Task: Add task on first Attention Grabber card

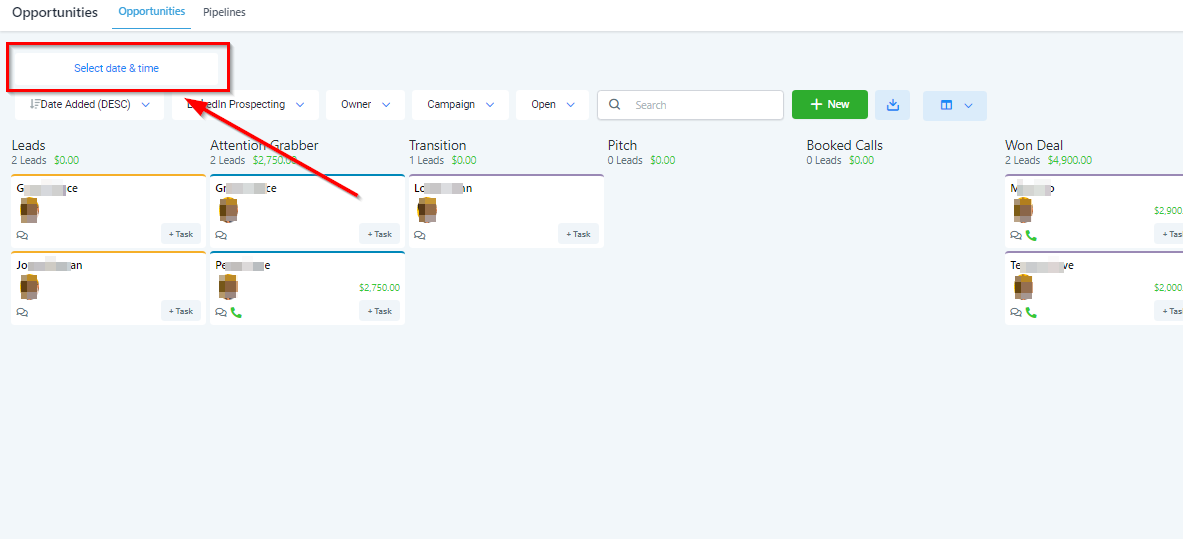Action: pyautogui.click(x=379, y=234)
